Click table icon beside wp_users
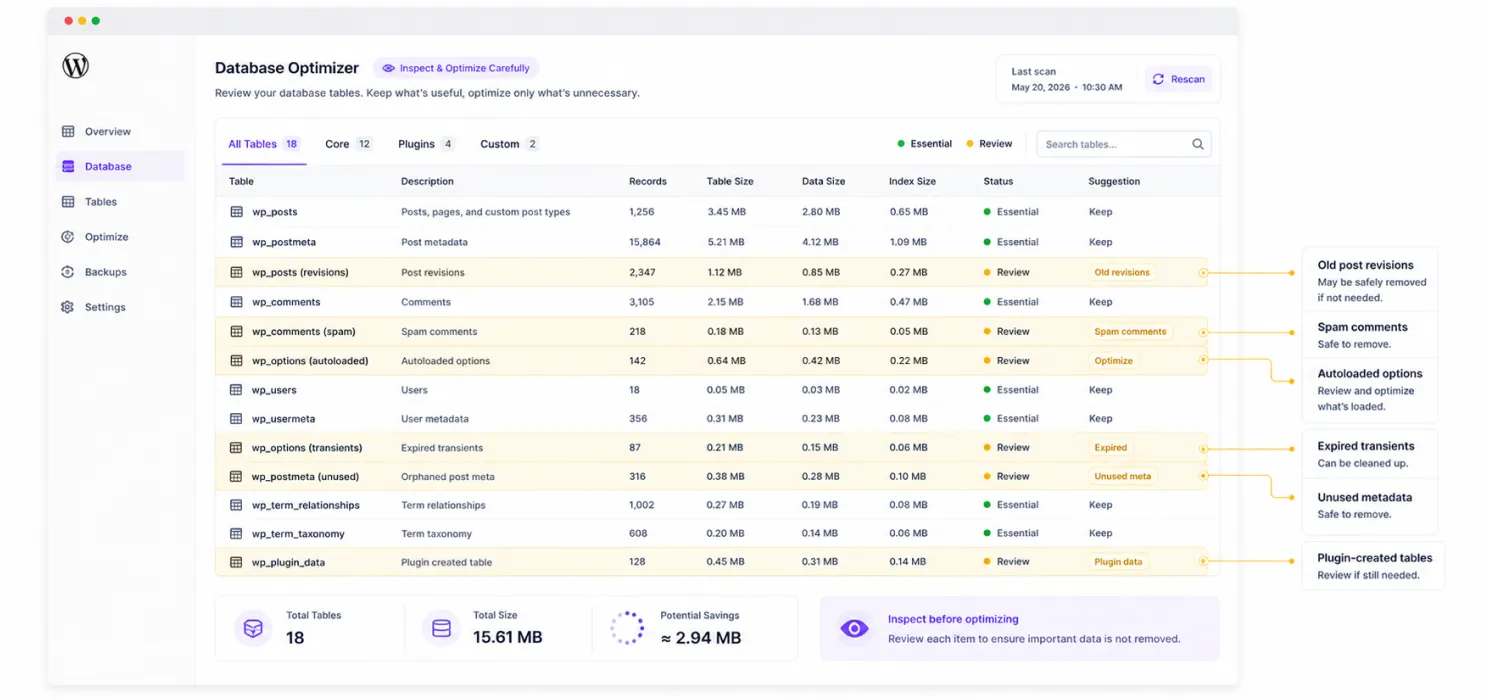This screenshot has height=700, width=1488. tap(237, 390)
